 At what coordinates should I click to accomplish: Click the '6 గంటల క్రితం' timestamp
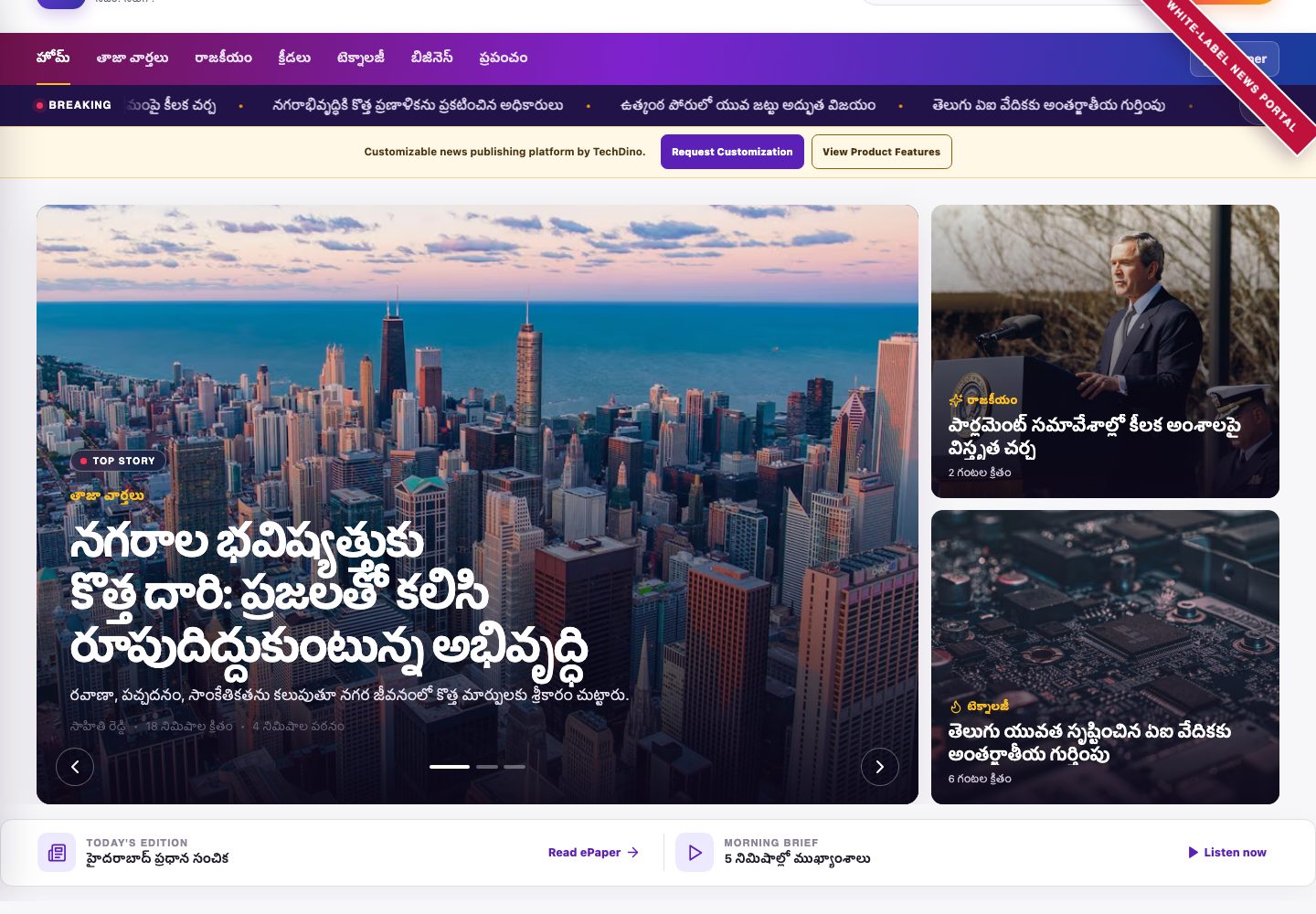pyautogui.click(x=980, y=779)
